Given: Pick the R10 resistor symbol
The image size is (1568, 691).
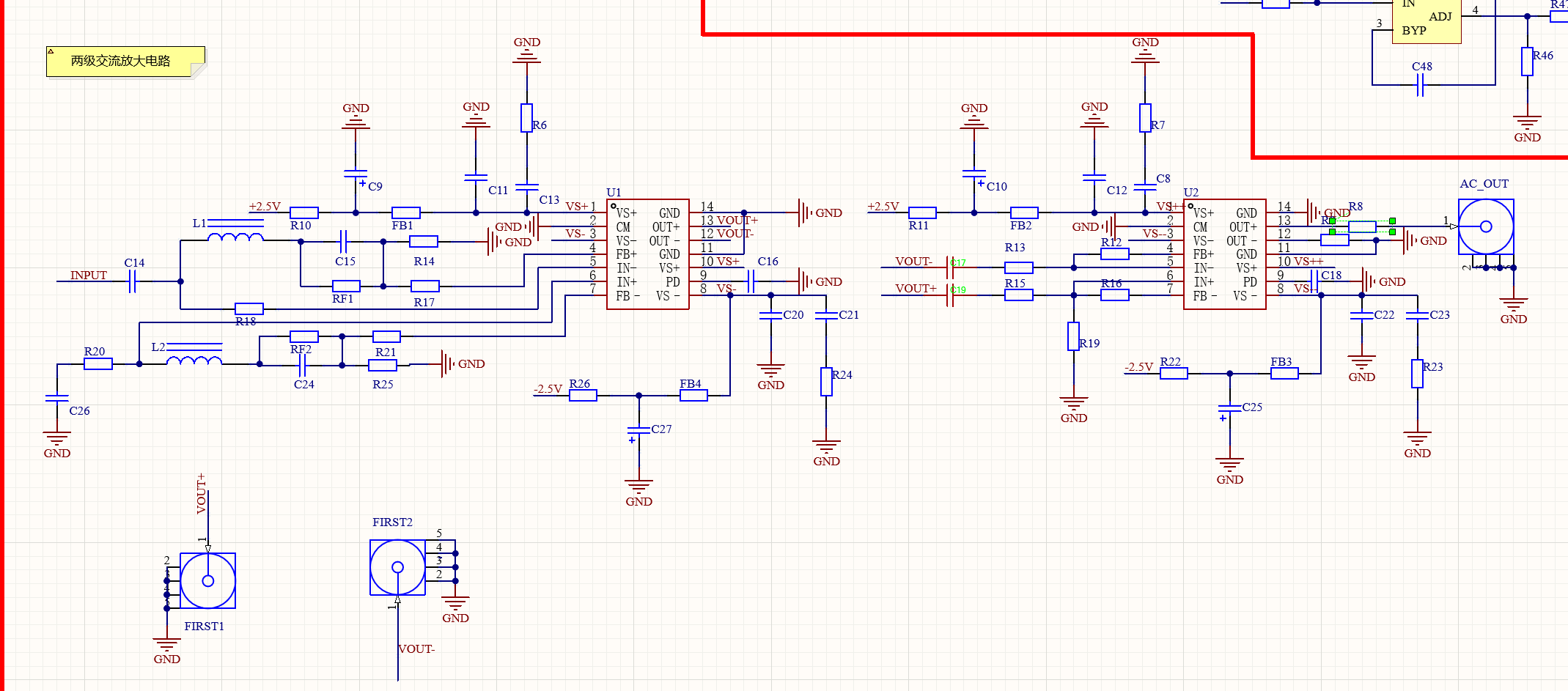Looking at the screenshot, I should [x=304, y=213].
